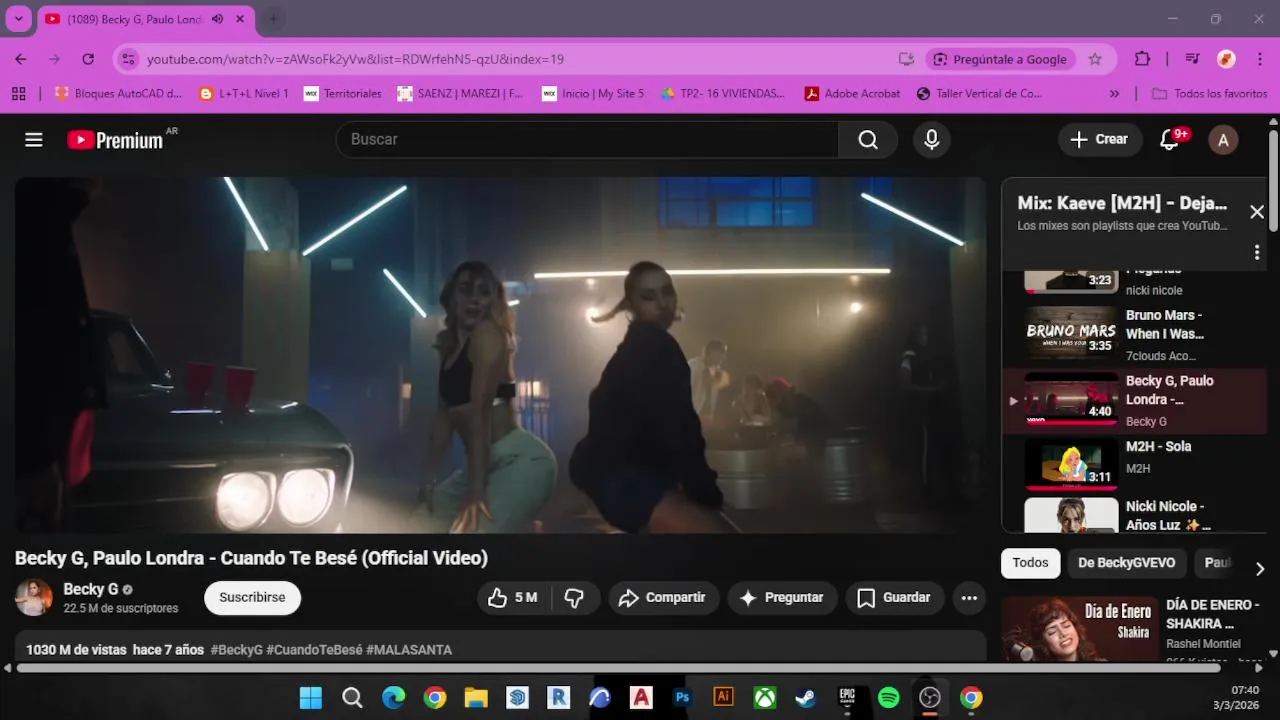1280x720 pixels.
Task: Click Pregúntale a Google in address bar
Action: [x=1000, y=59]
